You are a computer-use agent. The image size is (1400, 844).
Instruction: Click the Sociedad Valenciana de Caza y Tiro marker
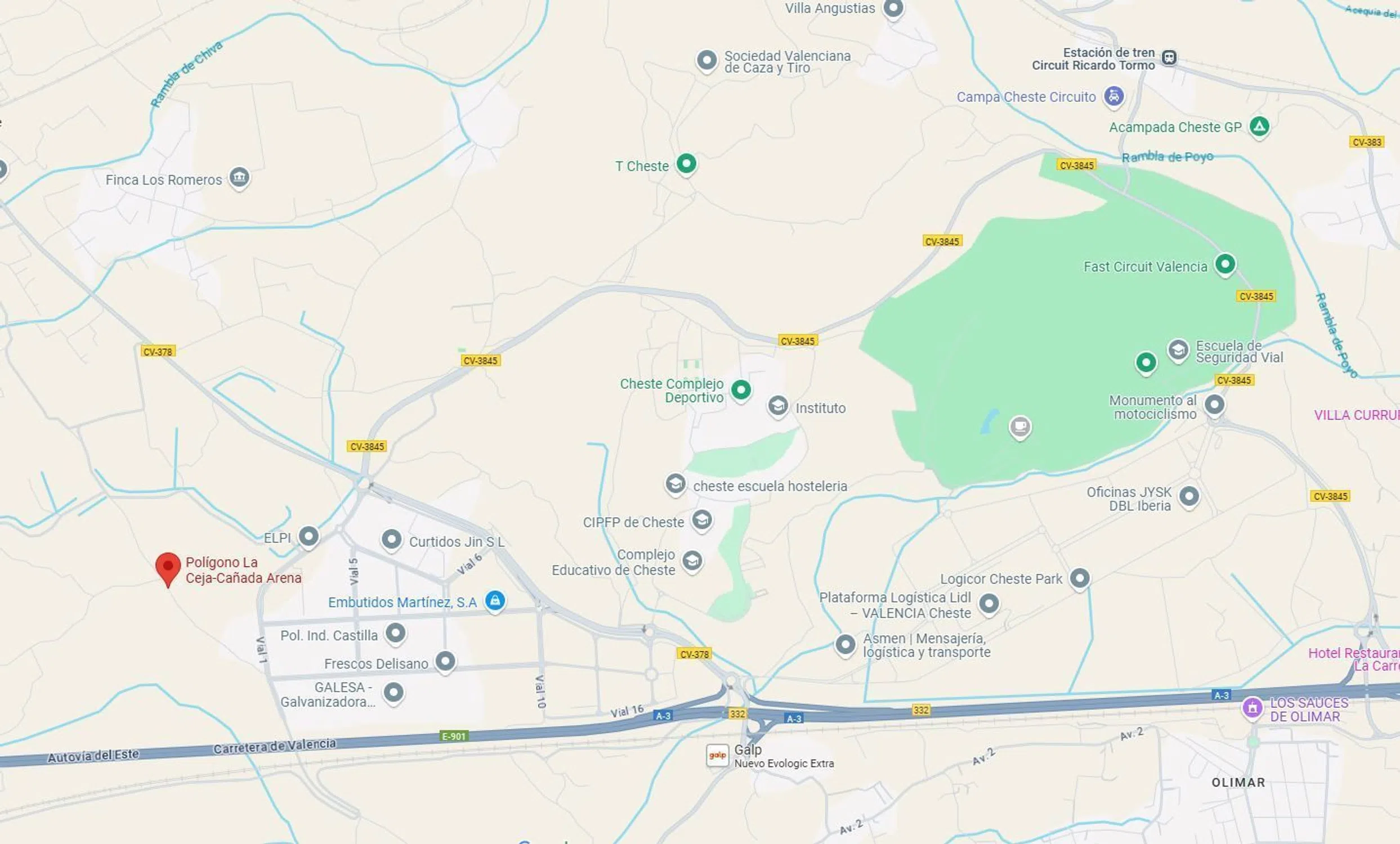tap(707, 61)
